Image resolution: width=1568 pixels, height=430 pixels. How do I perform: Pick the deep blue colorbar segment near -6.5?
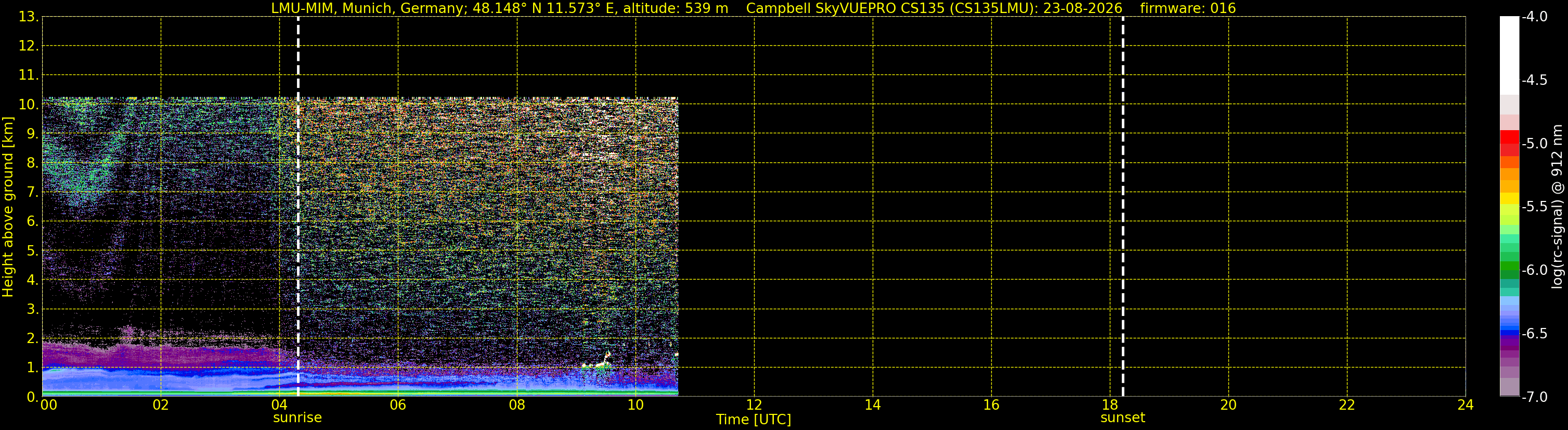(1509, 333)
